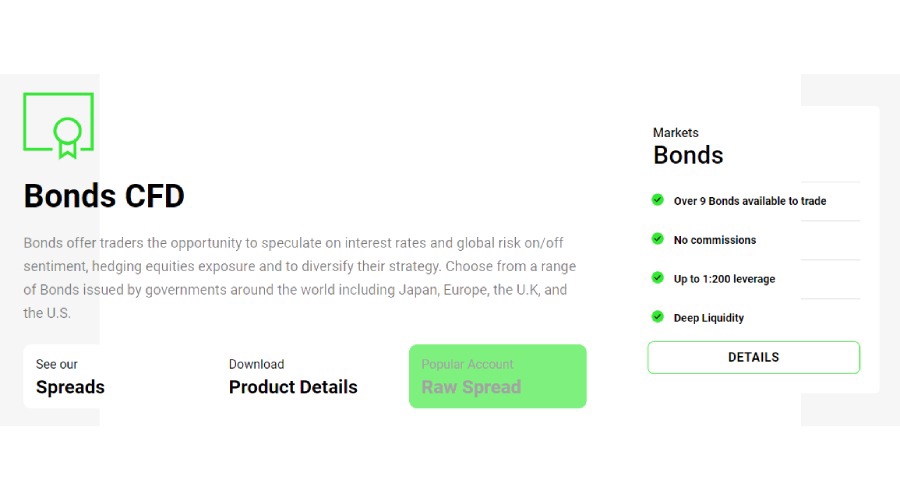Click the small "See our" label

pyautogui.click(x=57, y=364)
